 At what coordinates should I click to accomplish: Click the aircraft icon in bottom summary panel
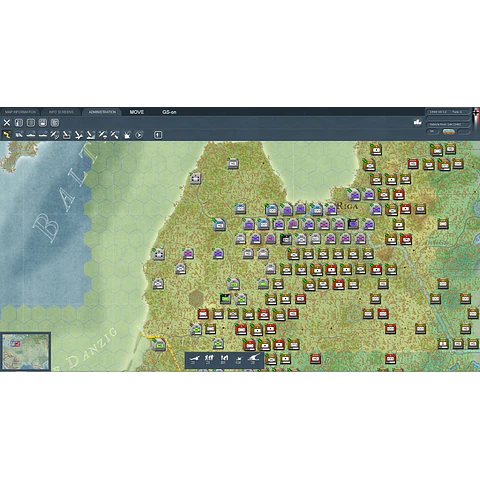pyautogui.click(x=194, y=359)
